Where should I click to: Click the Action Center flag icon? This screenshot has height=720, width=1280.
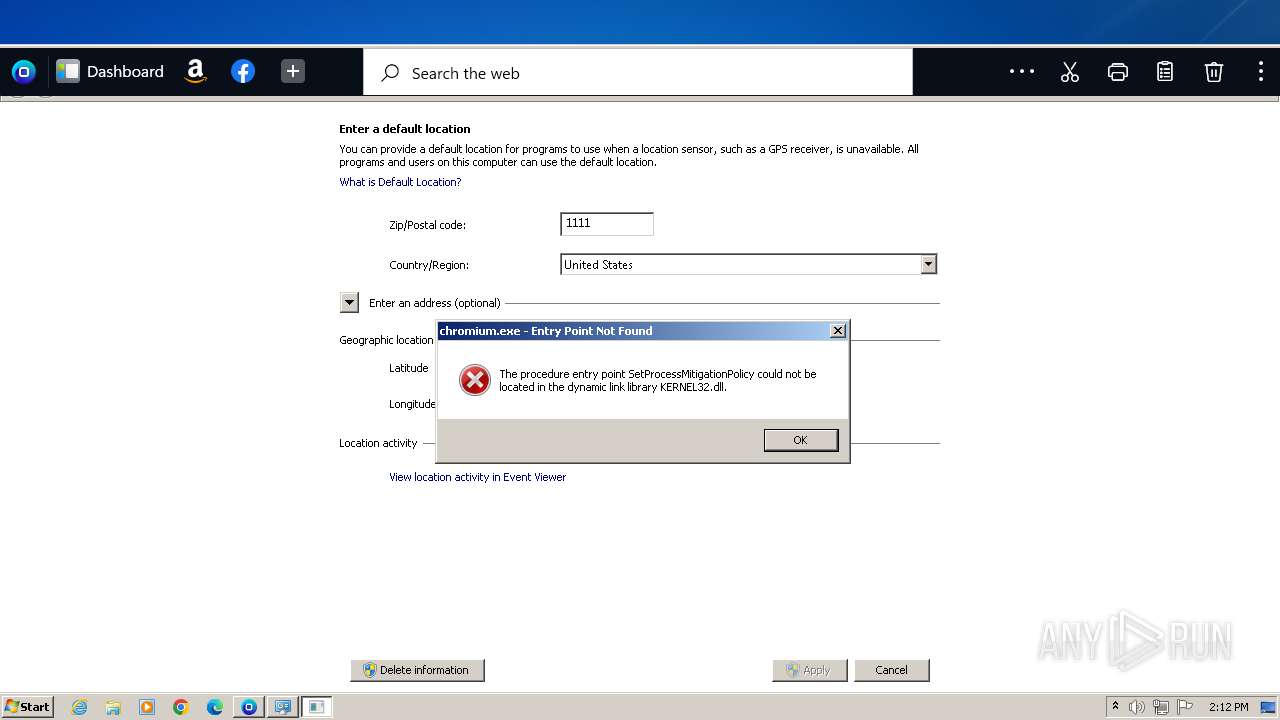pos(1185,707)
